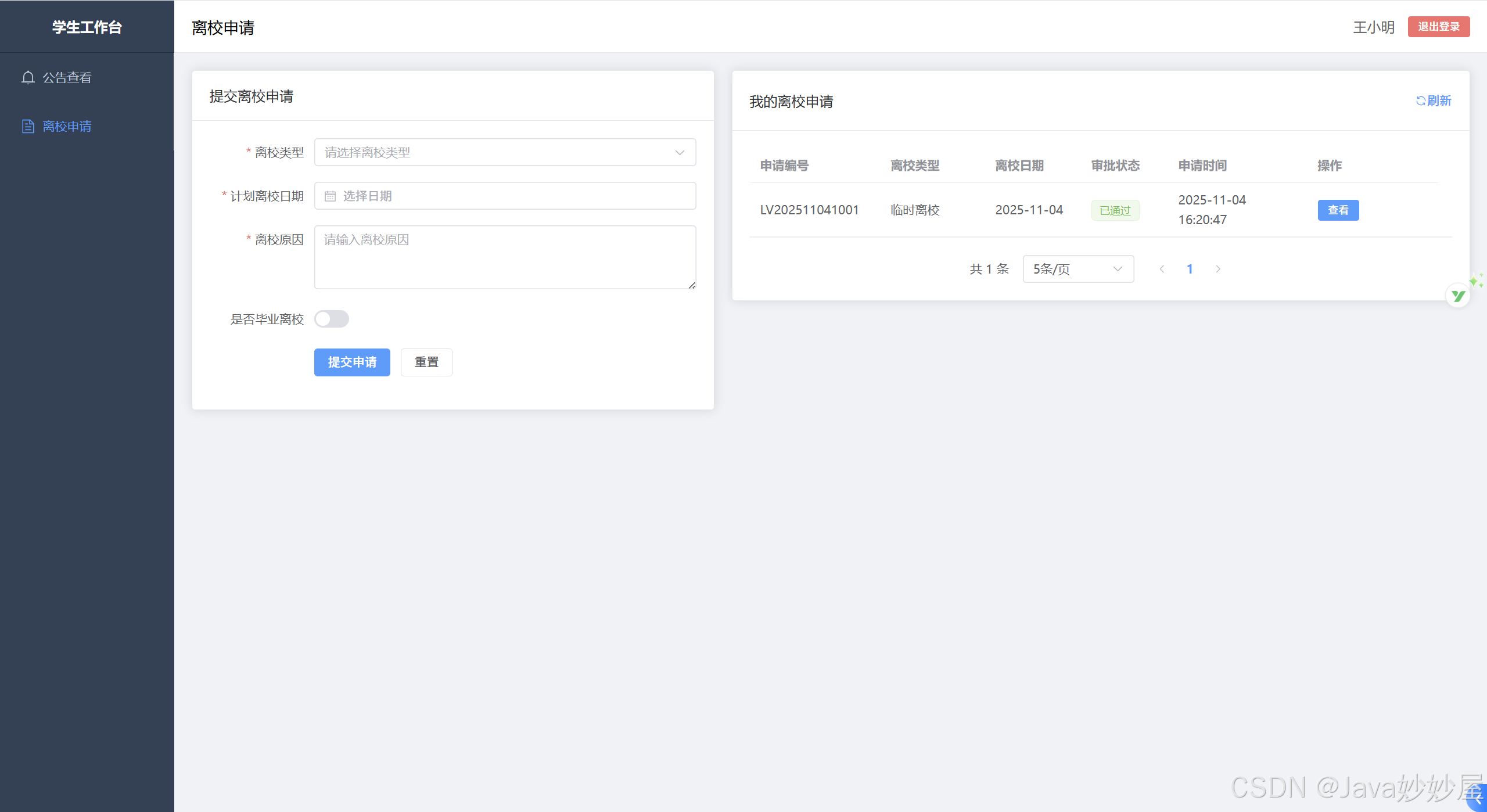Click 刷新 to reload applications
Screen dimensions: 1487x812
[1434, 100]
